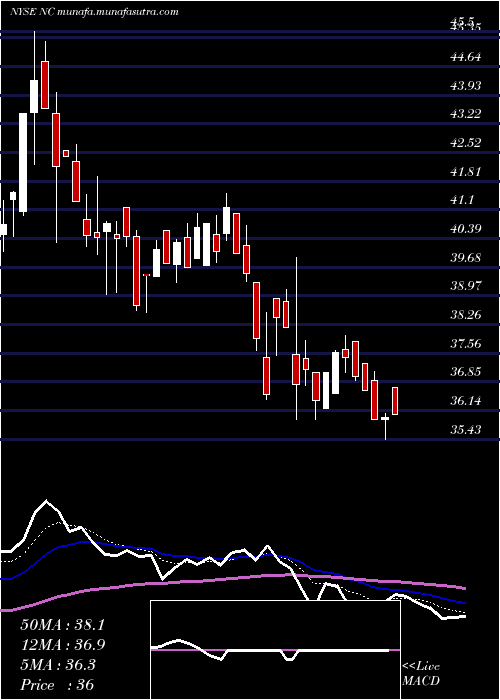Select the 41.81 price axis label
Viewport: 500px width, 700px height.
coord(466,171)
